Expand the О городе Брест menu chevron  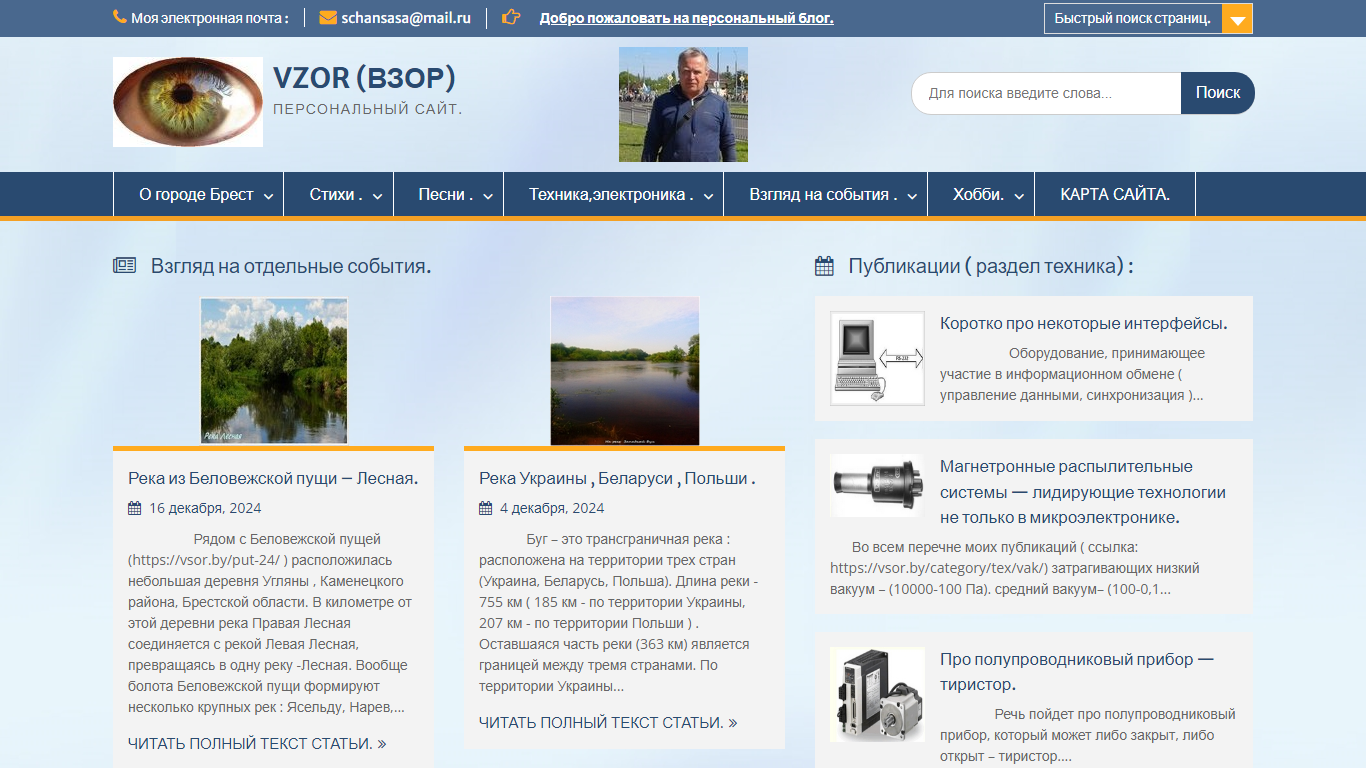tap(269, 197)
